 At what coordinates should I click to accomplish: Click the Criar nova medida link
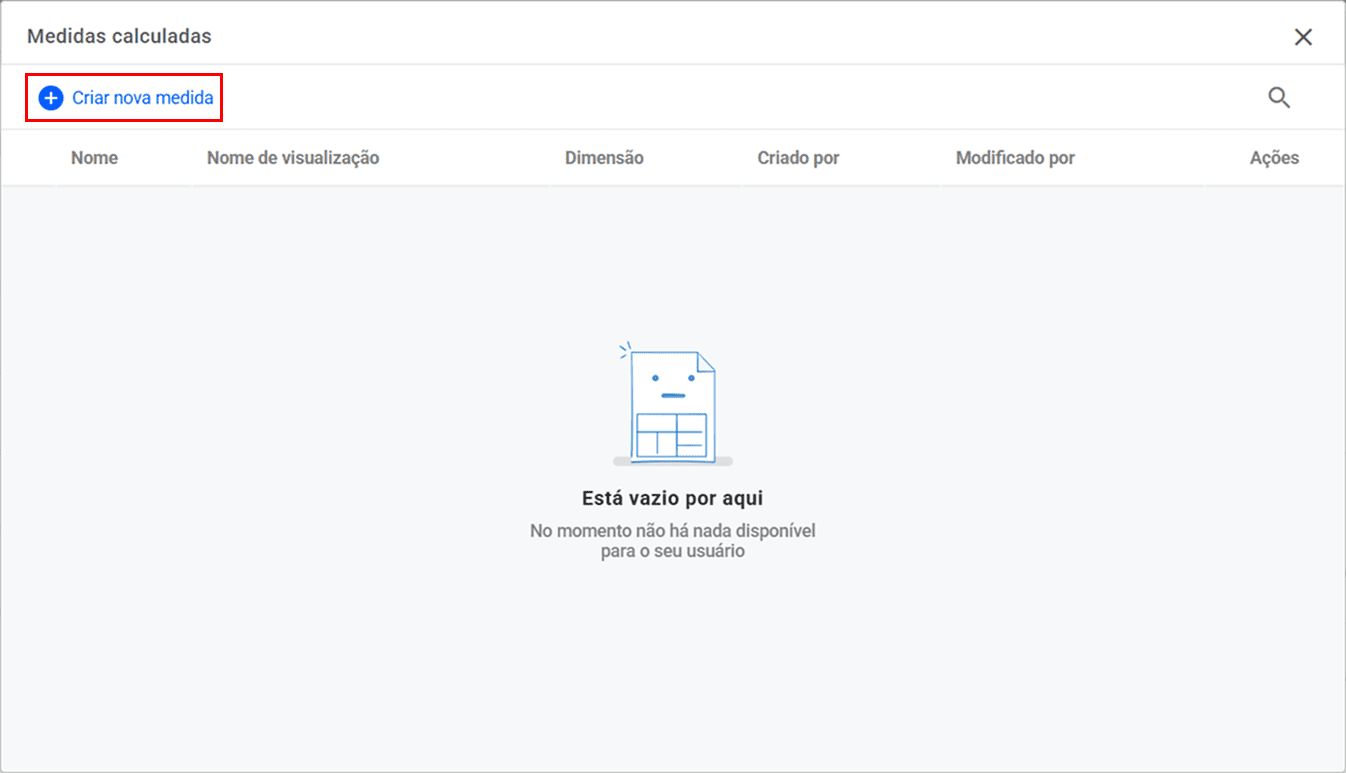(x=142, y=98)
